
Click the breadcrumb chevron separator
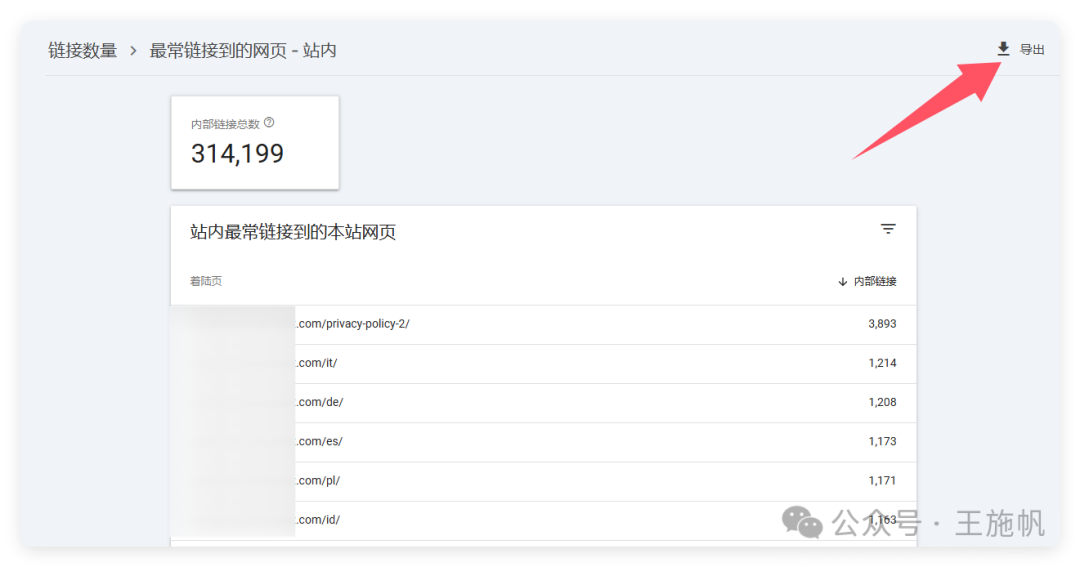click(134, 50)
